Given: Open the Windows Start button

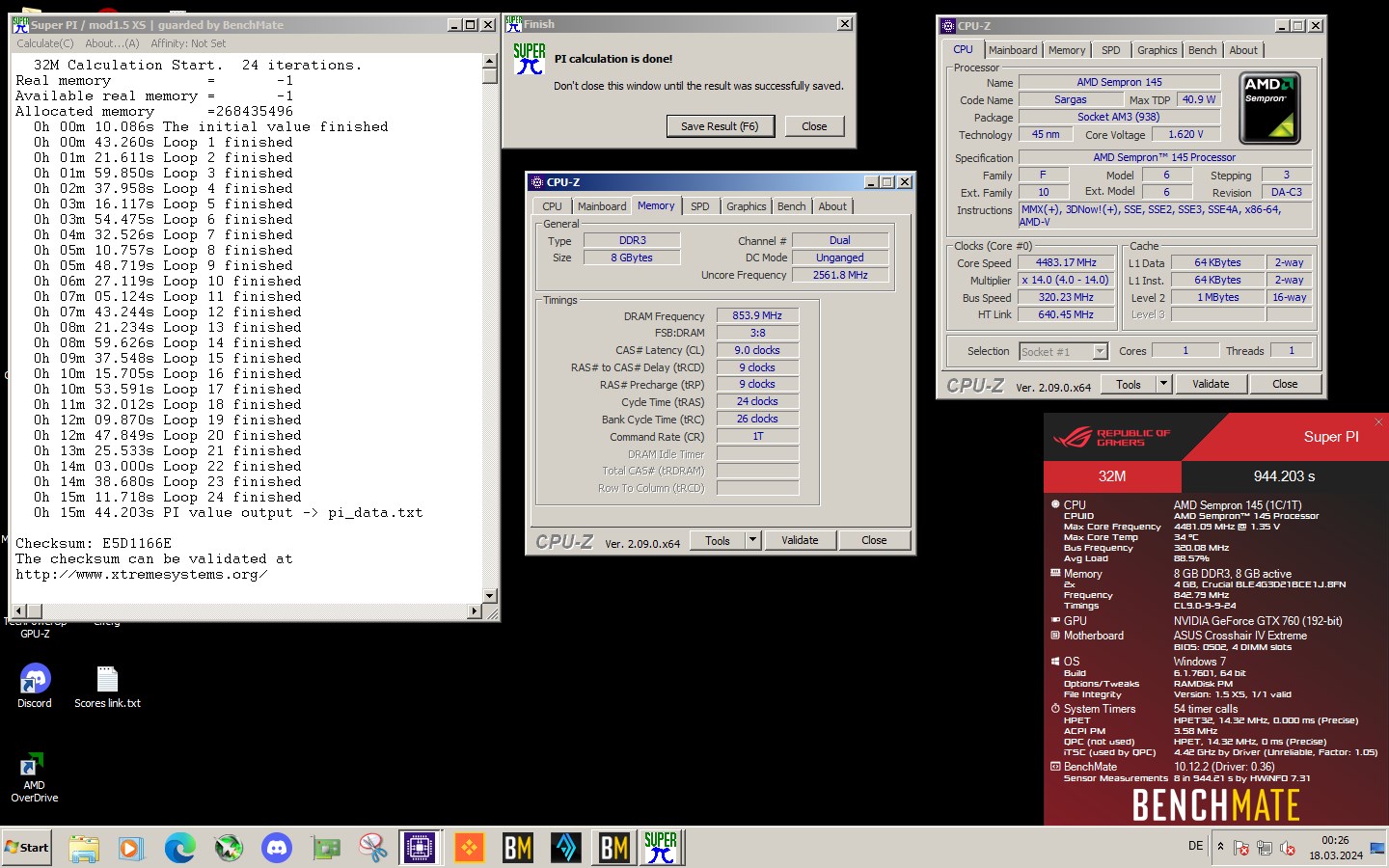Looking at the screenshot, I should 27,848.
